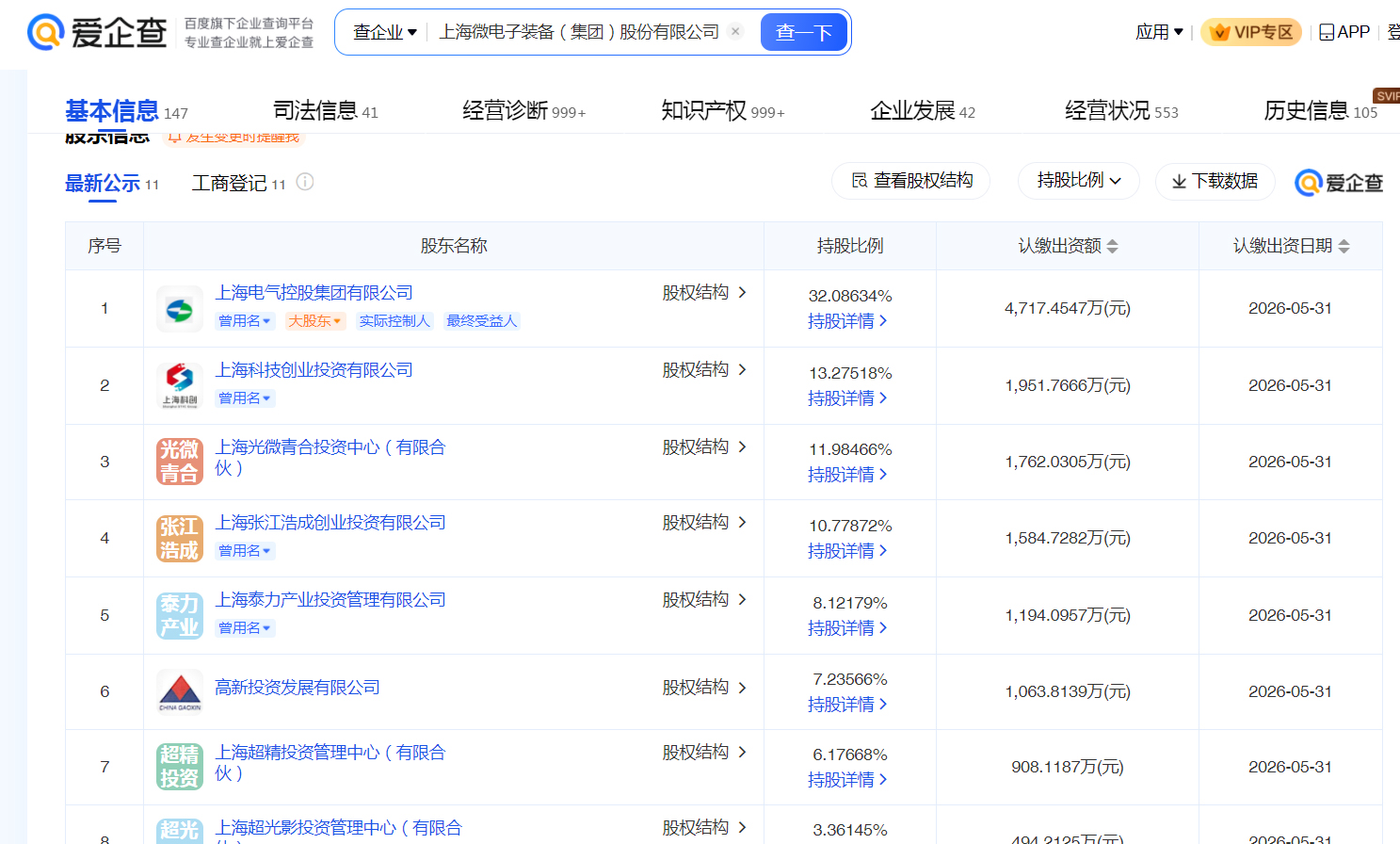Switch to the 历史信息 tab
This screenshot has height=844, width=1400.
1320,111
